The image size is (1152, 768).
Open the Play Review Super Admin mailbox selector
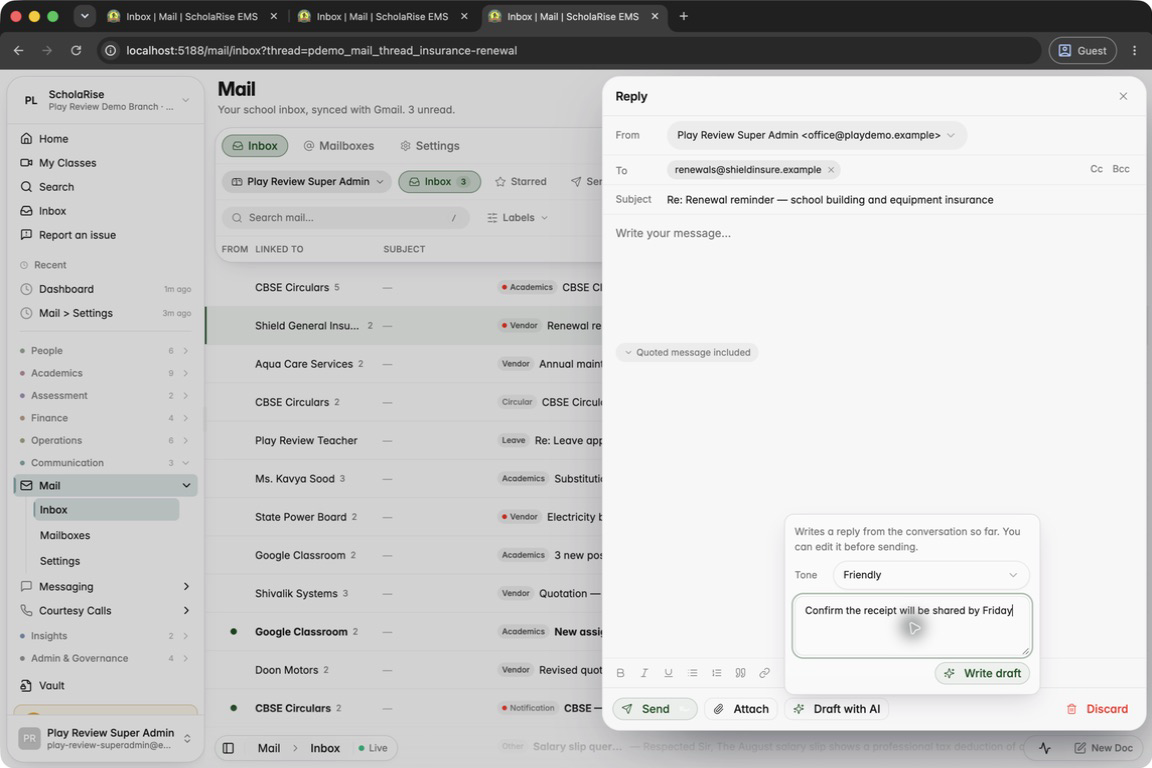pos(306,182)
